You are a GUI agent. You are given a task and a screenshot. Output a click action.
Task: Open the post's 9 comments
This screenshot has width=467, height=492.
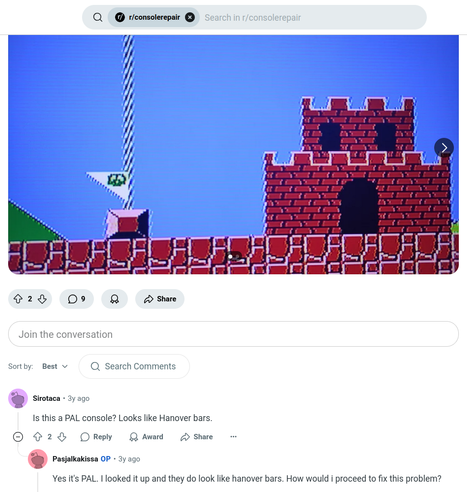[76, 299]
